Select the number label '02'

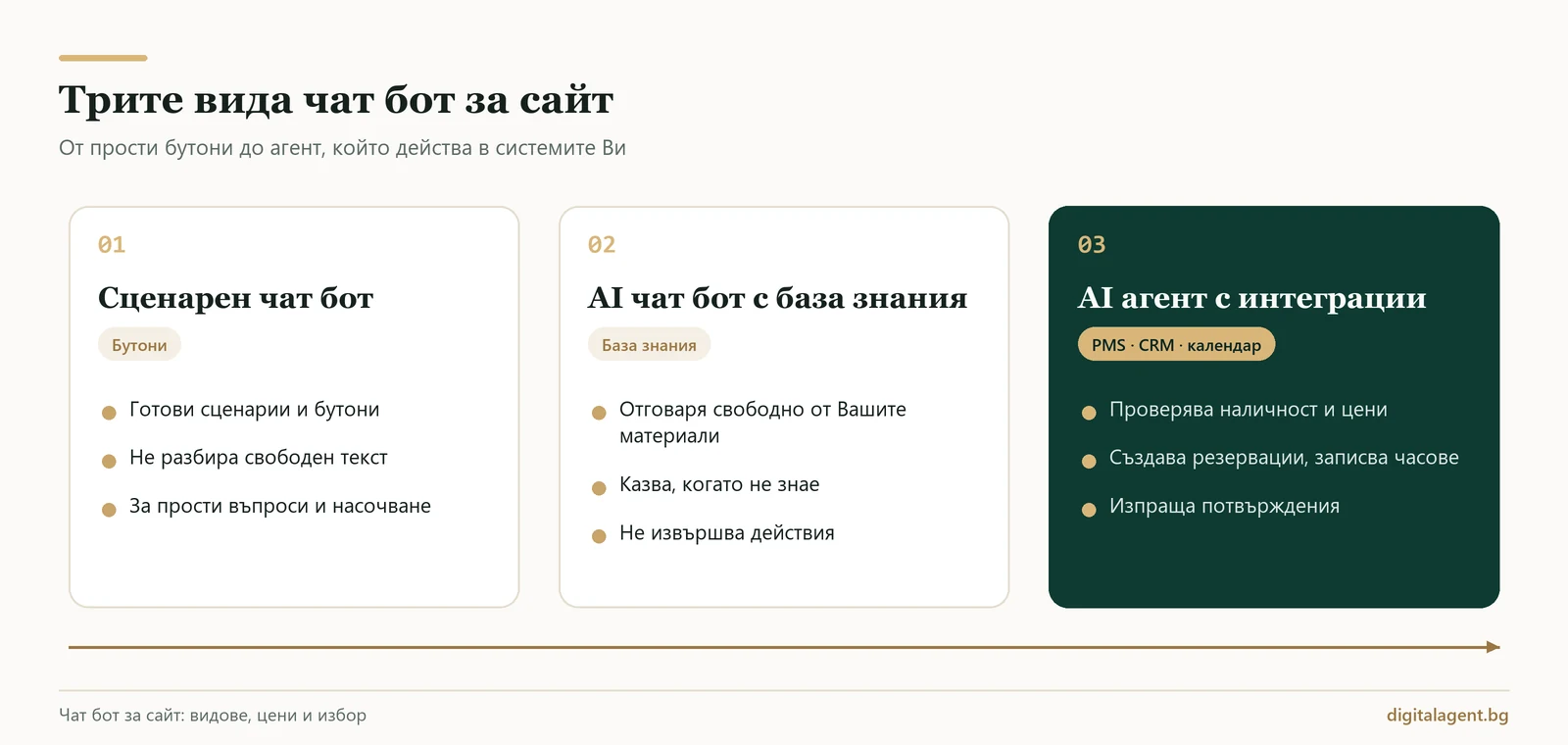pos(602,245)
